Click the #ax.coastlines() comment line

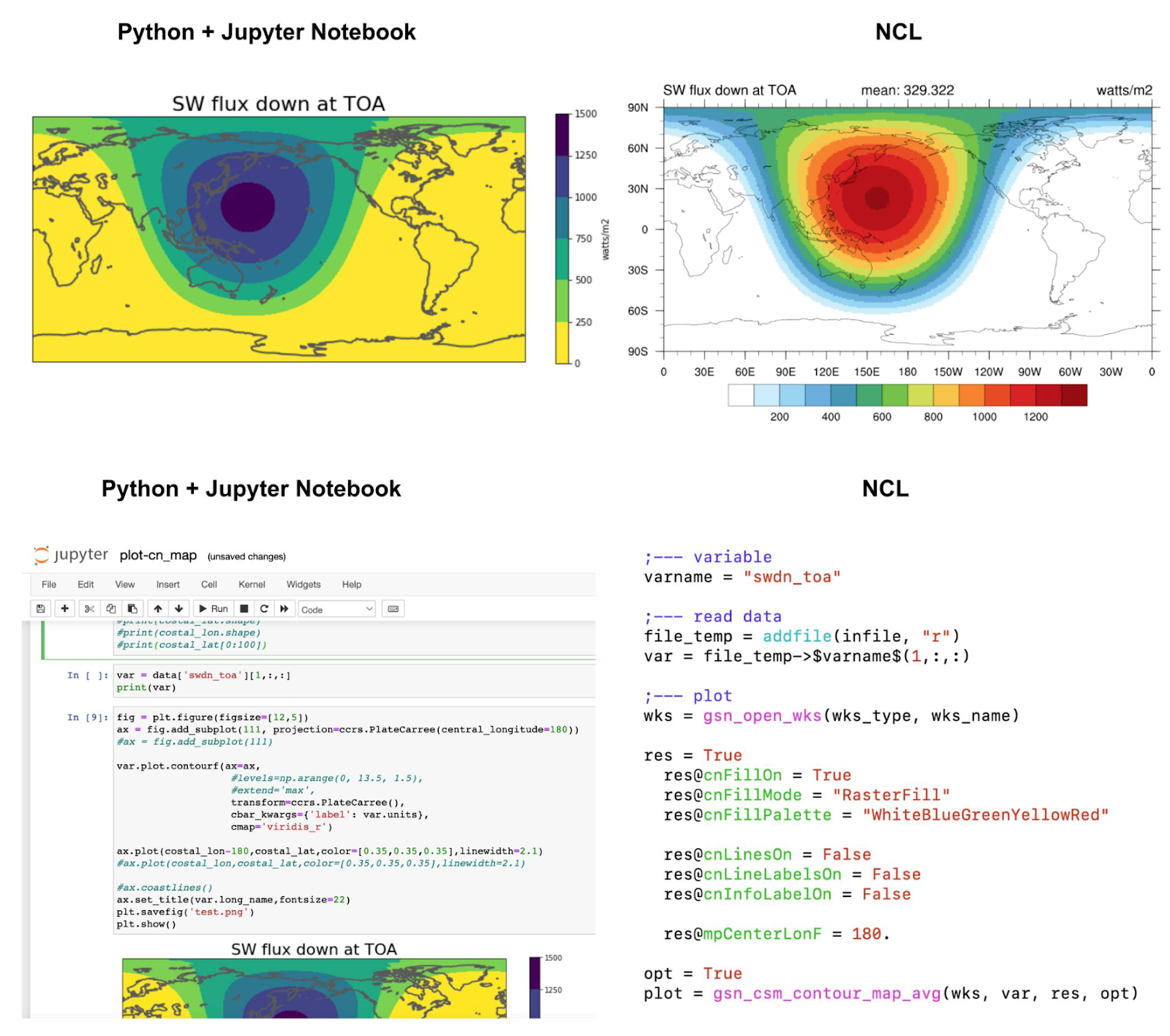165,888
